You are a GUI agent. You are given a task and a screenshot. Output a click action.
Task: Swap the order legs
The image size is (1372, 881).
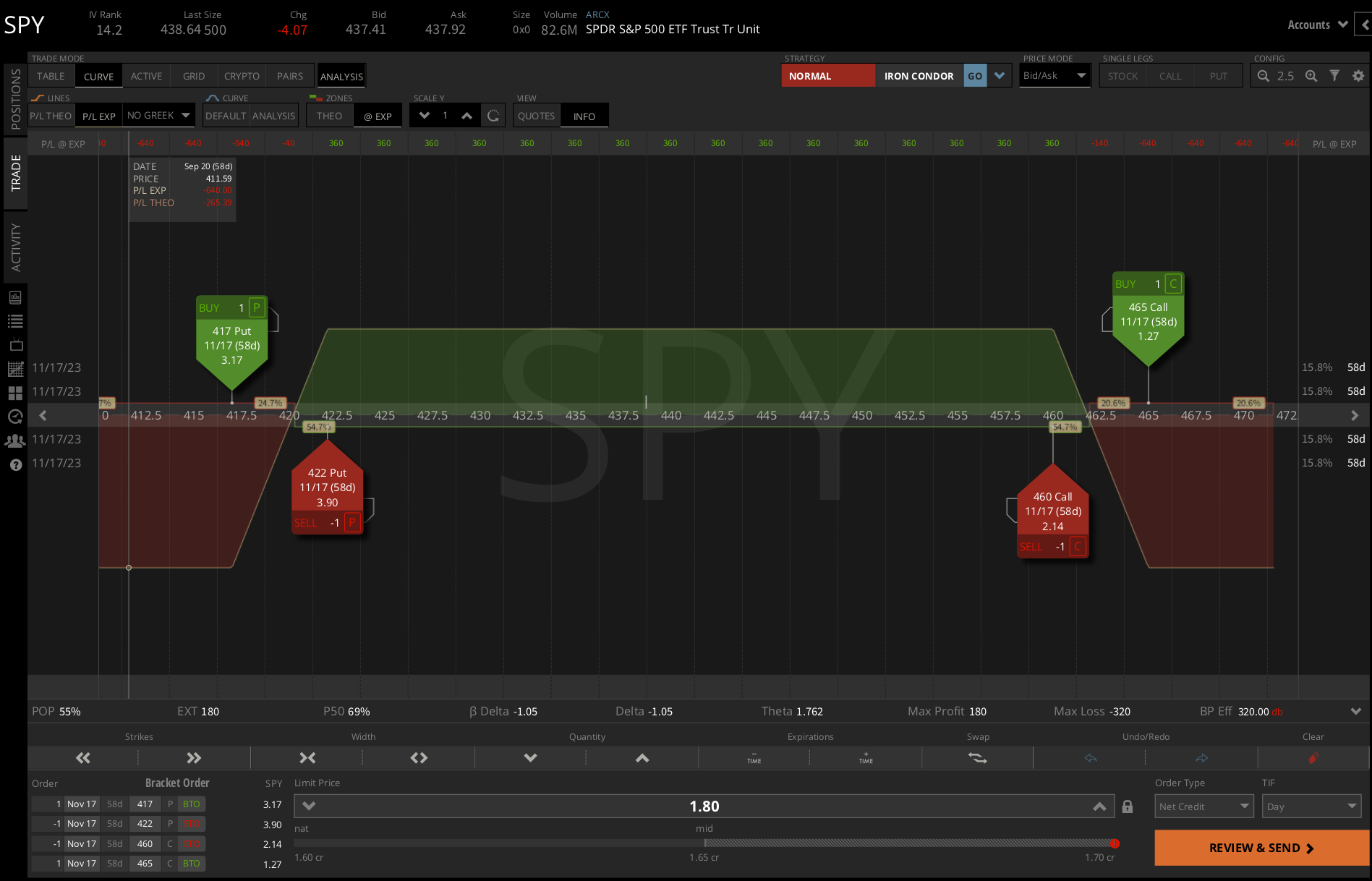[x=977, y=758]
